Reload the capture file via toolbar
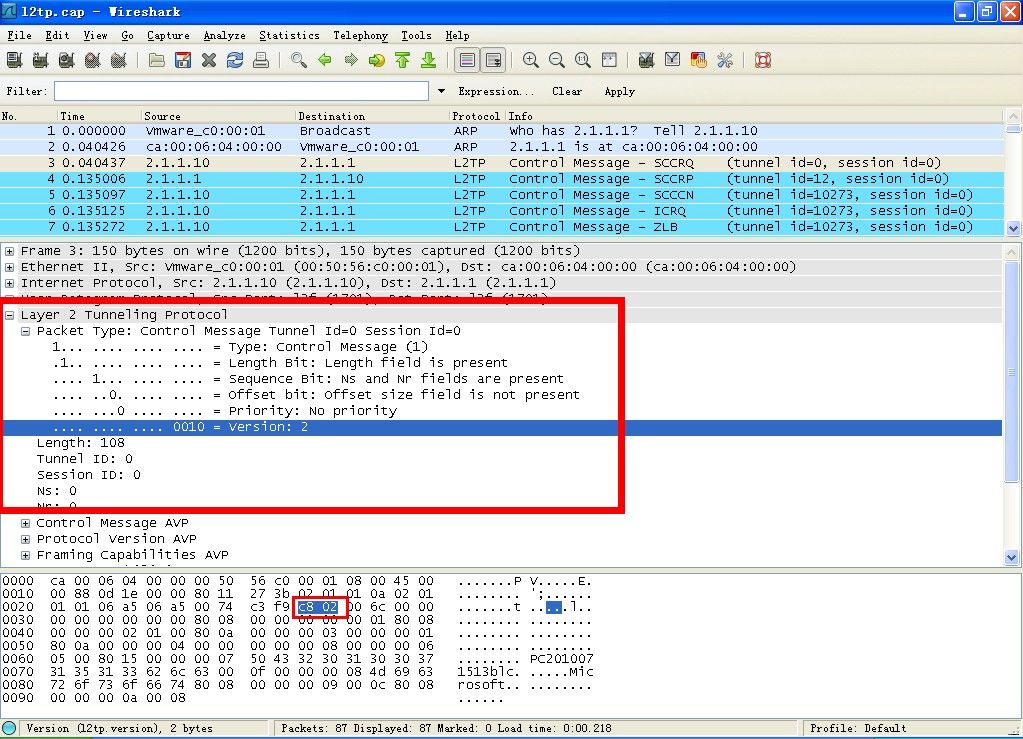1023x739 pixels. 235,61
